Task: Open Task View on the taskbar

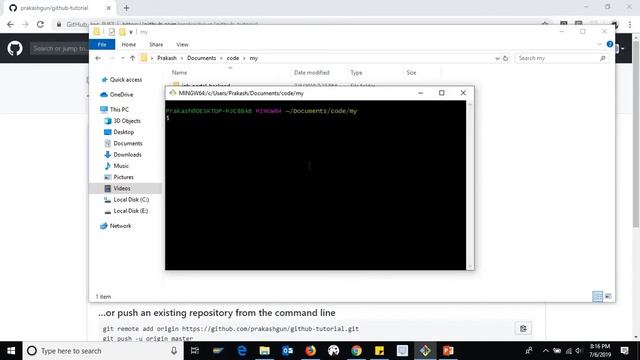Action: pos(195,351)
